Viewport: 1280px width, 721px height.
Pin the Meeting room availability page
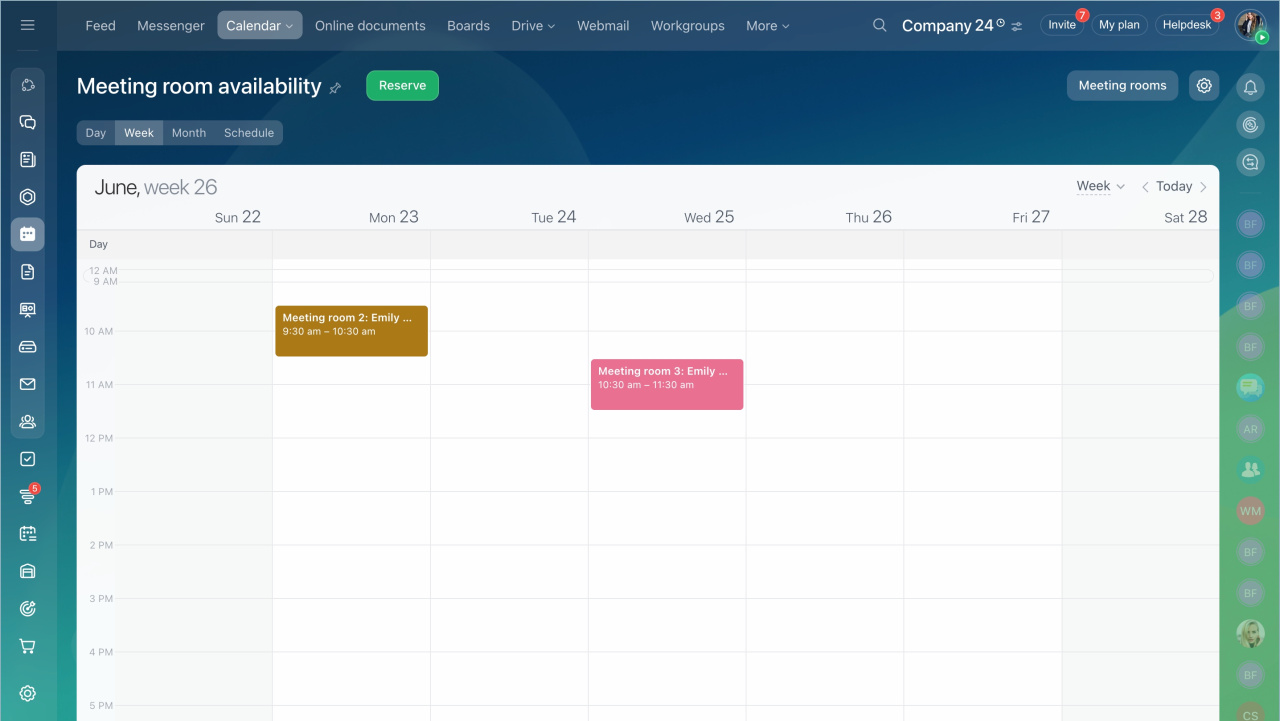point(335,88)
